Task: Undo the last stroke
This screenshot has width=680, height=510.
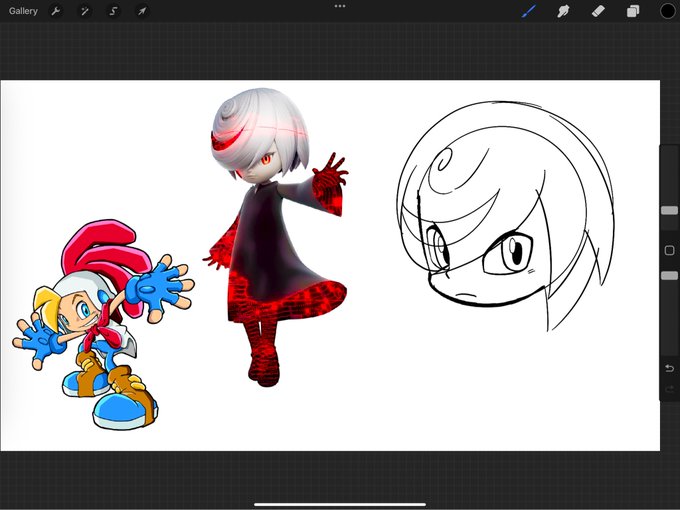Action: (x=670, y=368)
